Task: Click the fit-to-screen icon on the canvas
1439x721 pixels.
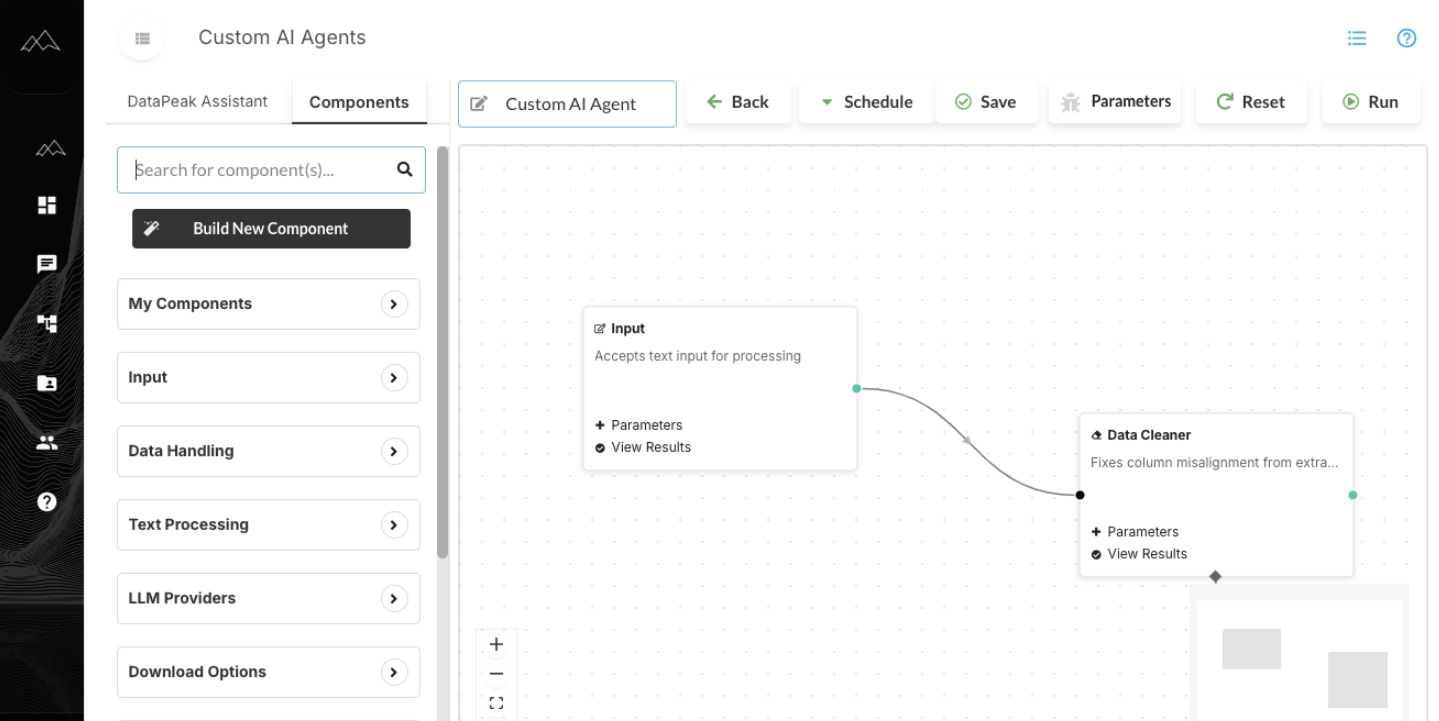Action: [x=496, y=703]
